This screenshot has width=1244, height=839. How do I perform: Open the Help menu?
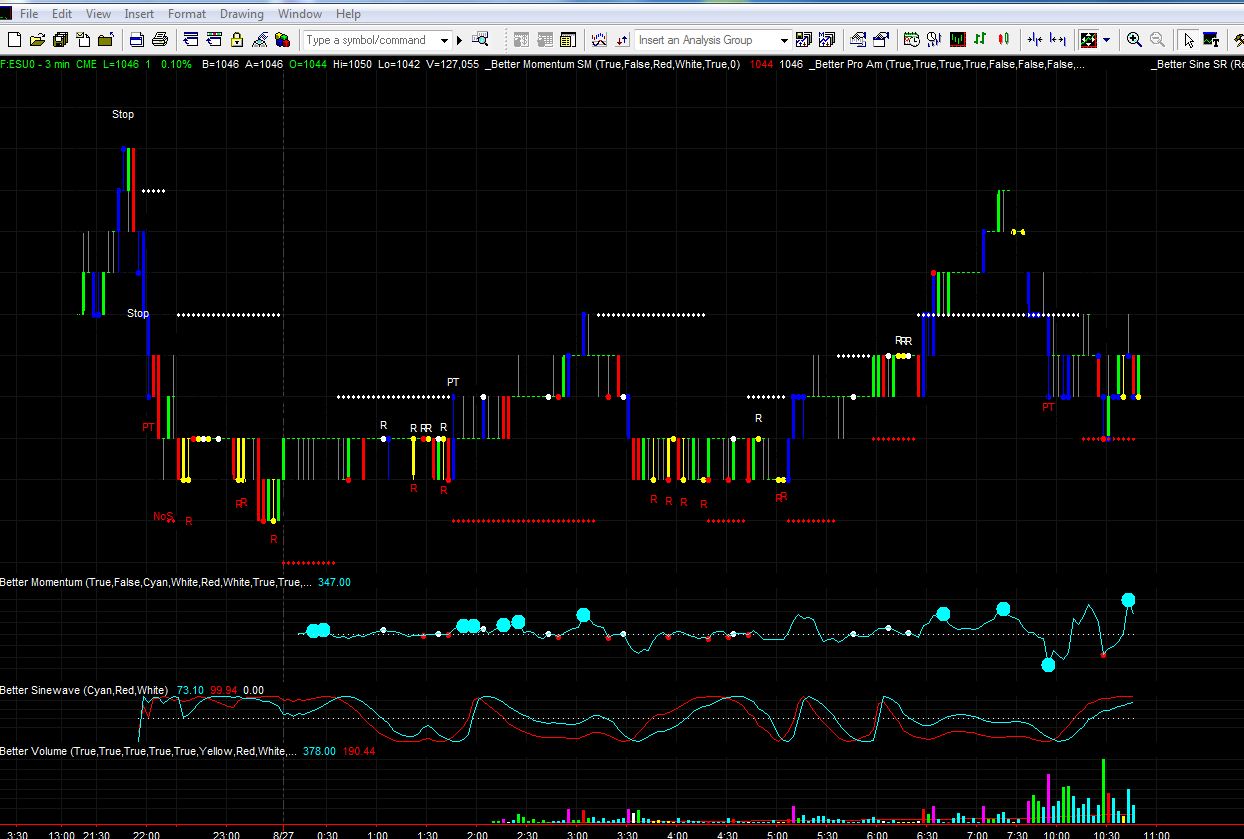coord(348,14)
